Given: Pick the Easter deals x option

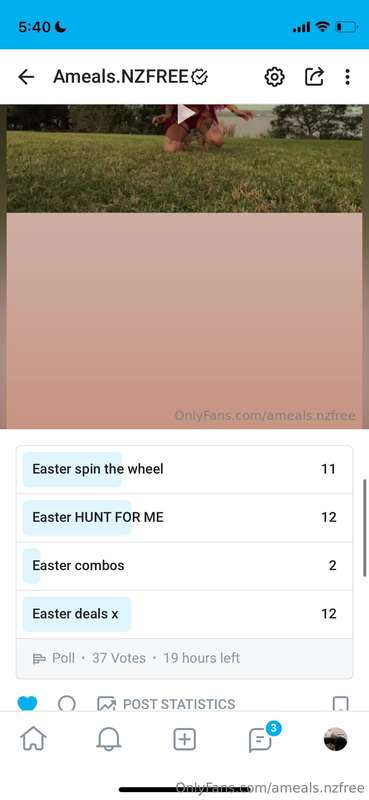Looking at the screenshot, I should pos(184,614).
